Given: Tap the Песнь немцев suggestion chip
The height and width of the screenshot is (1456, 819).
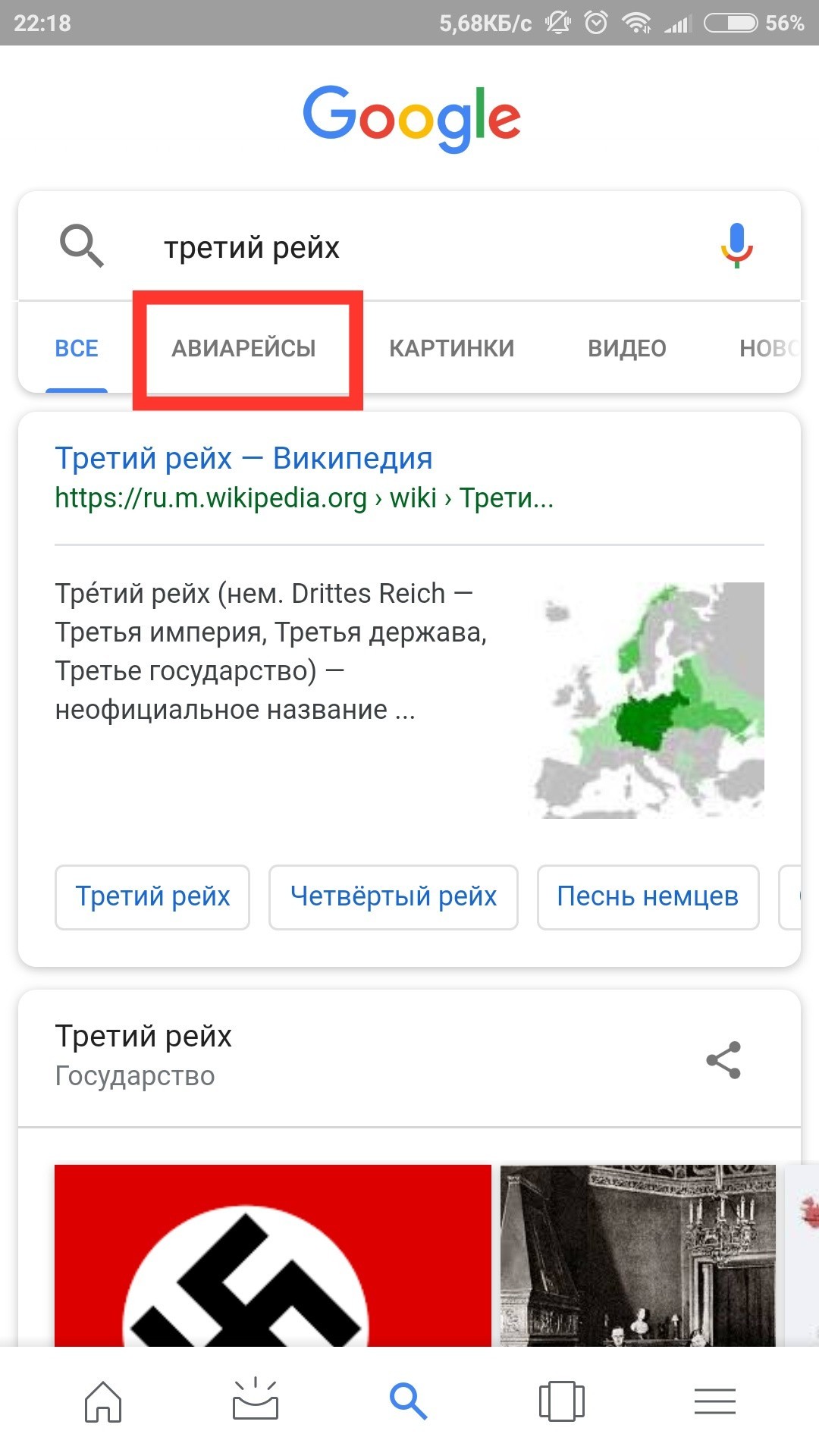Looking at the screenshot, I should (x=648, y=896).
